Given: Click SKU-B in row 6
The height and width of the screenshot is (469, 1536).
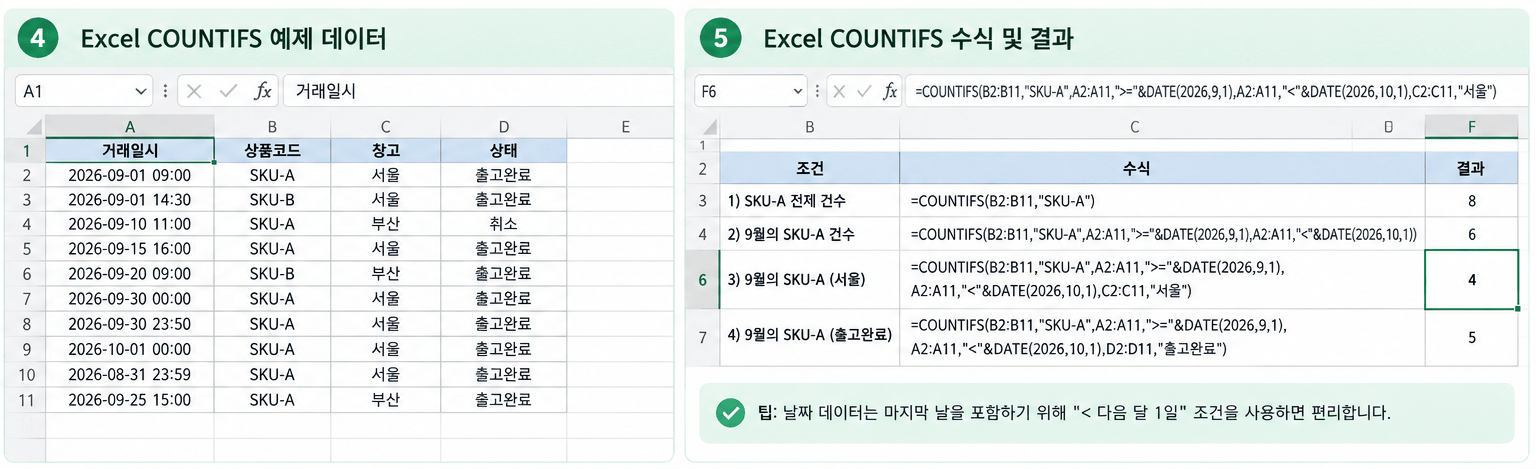Looking at the screenshot, I should coord(272,273).
